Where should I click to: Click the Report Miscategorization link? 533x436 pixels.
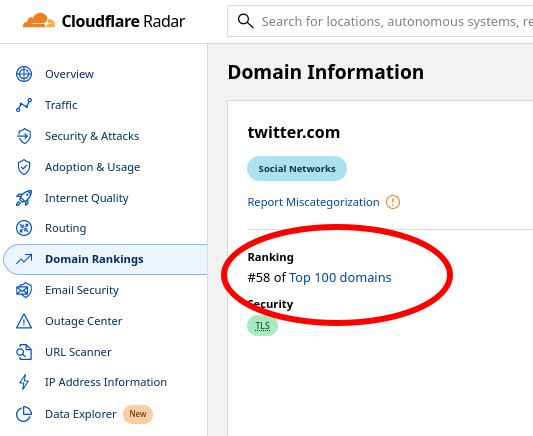click(x=313, y=202)
